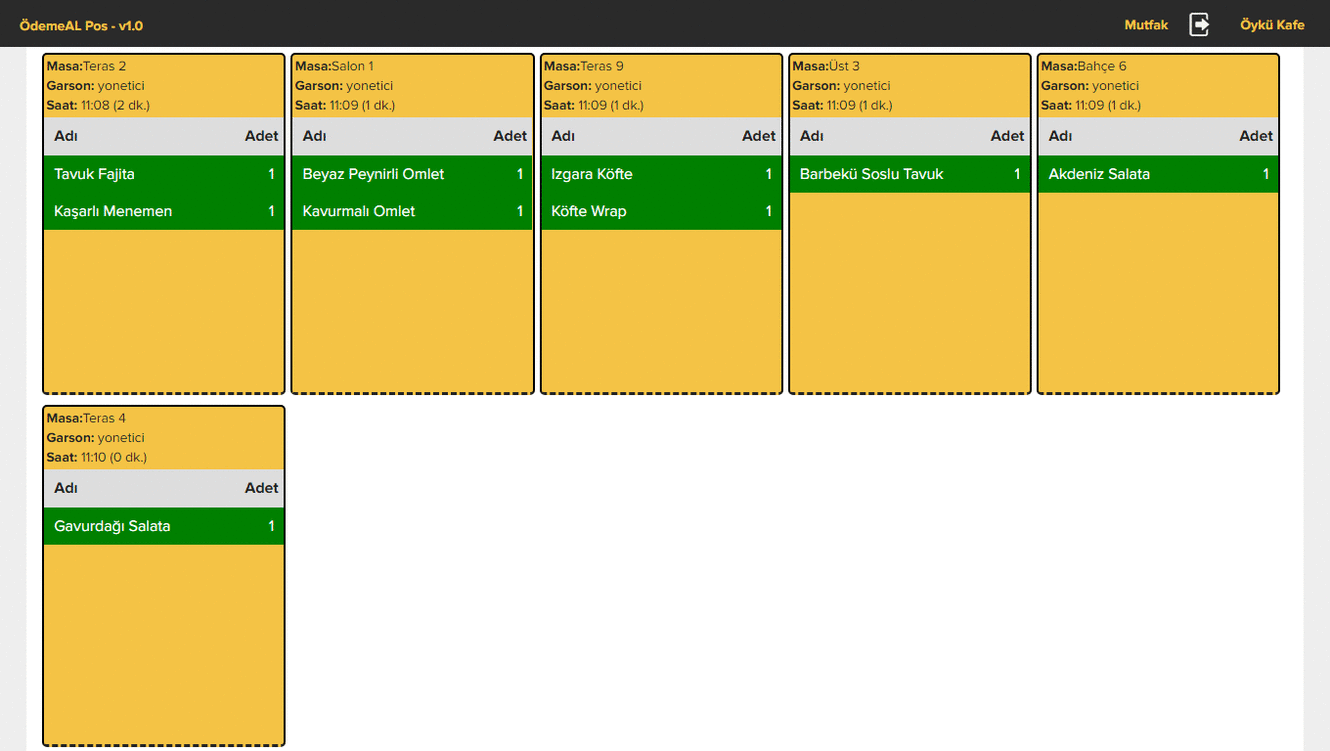This screenshot has height=751, width=1330.
Task: Select the Kaşarlı Menemen order row
Action: tap(164, 211)
